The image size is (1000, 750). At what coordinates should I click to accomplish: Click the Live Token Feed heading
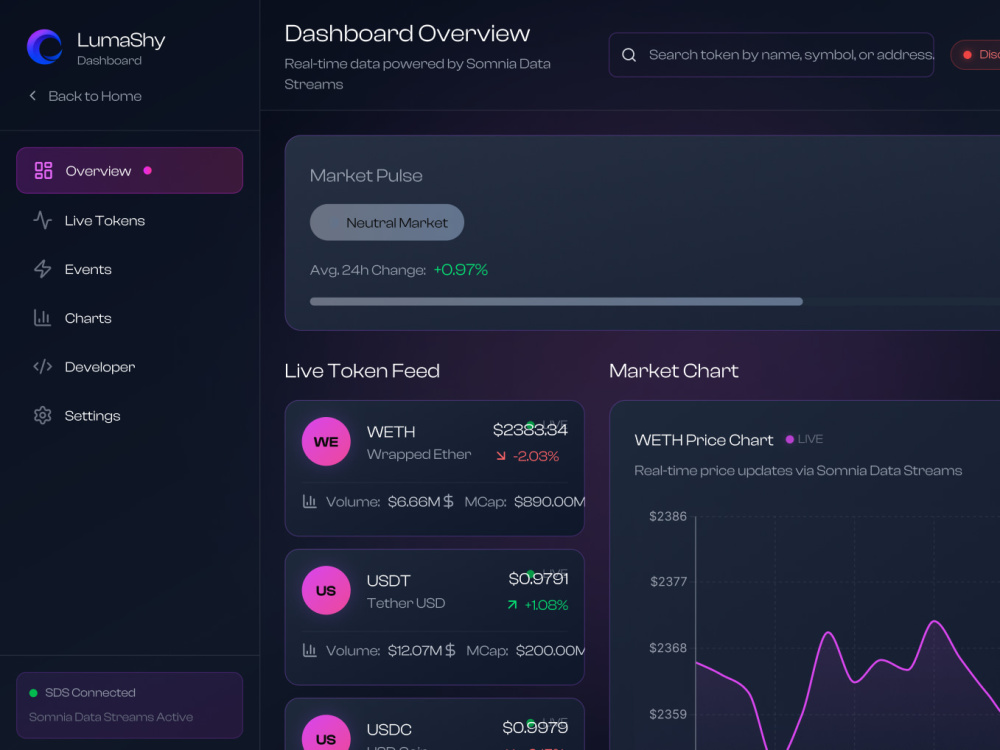[362, 371]
